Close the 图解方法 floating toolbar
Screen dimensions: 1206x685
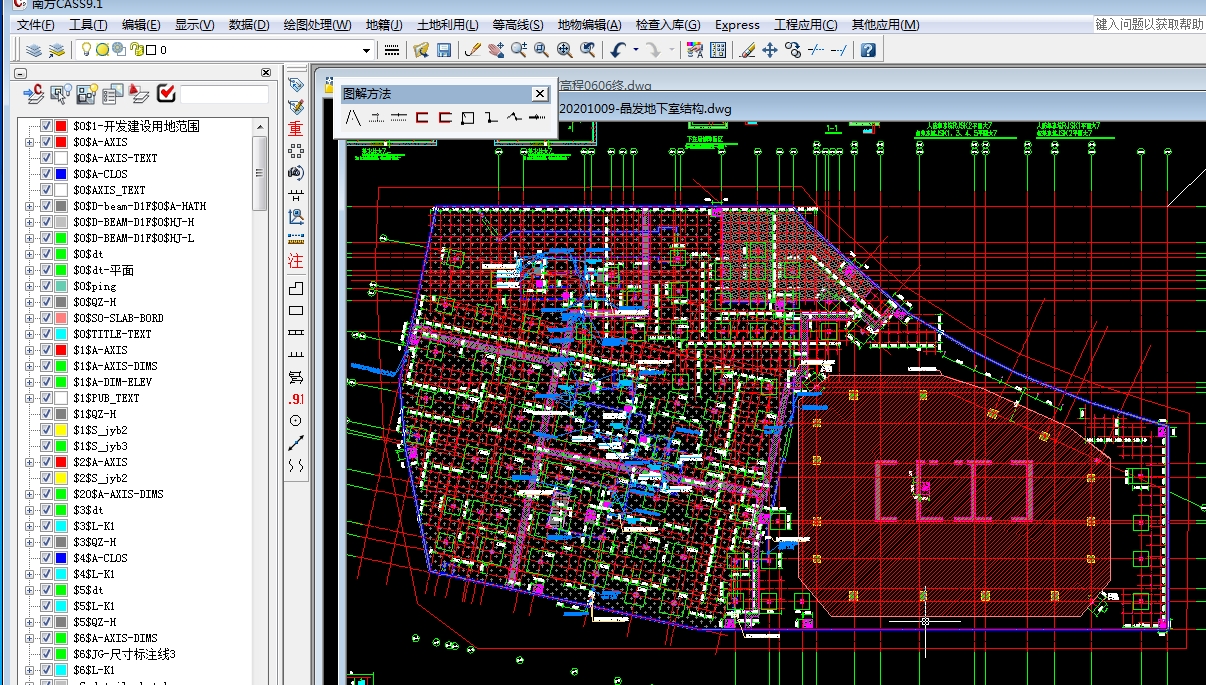540,94
